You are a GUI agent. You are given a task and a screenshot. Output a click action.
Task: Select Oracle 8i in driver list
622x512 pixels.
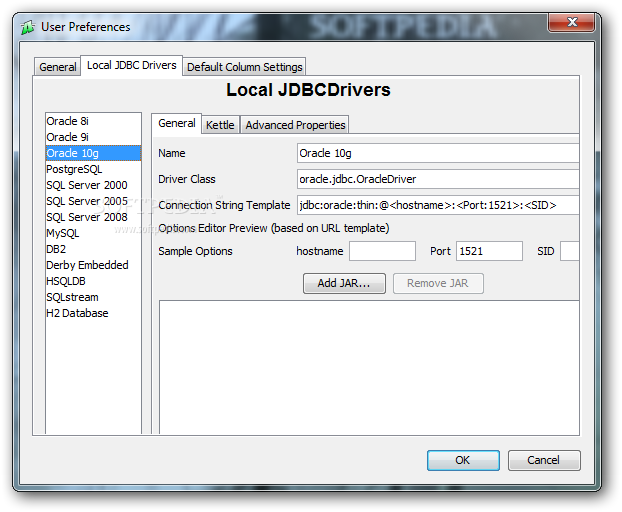[x=93, y=121]
